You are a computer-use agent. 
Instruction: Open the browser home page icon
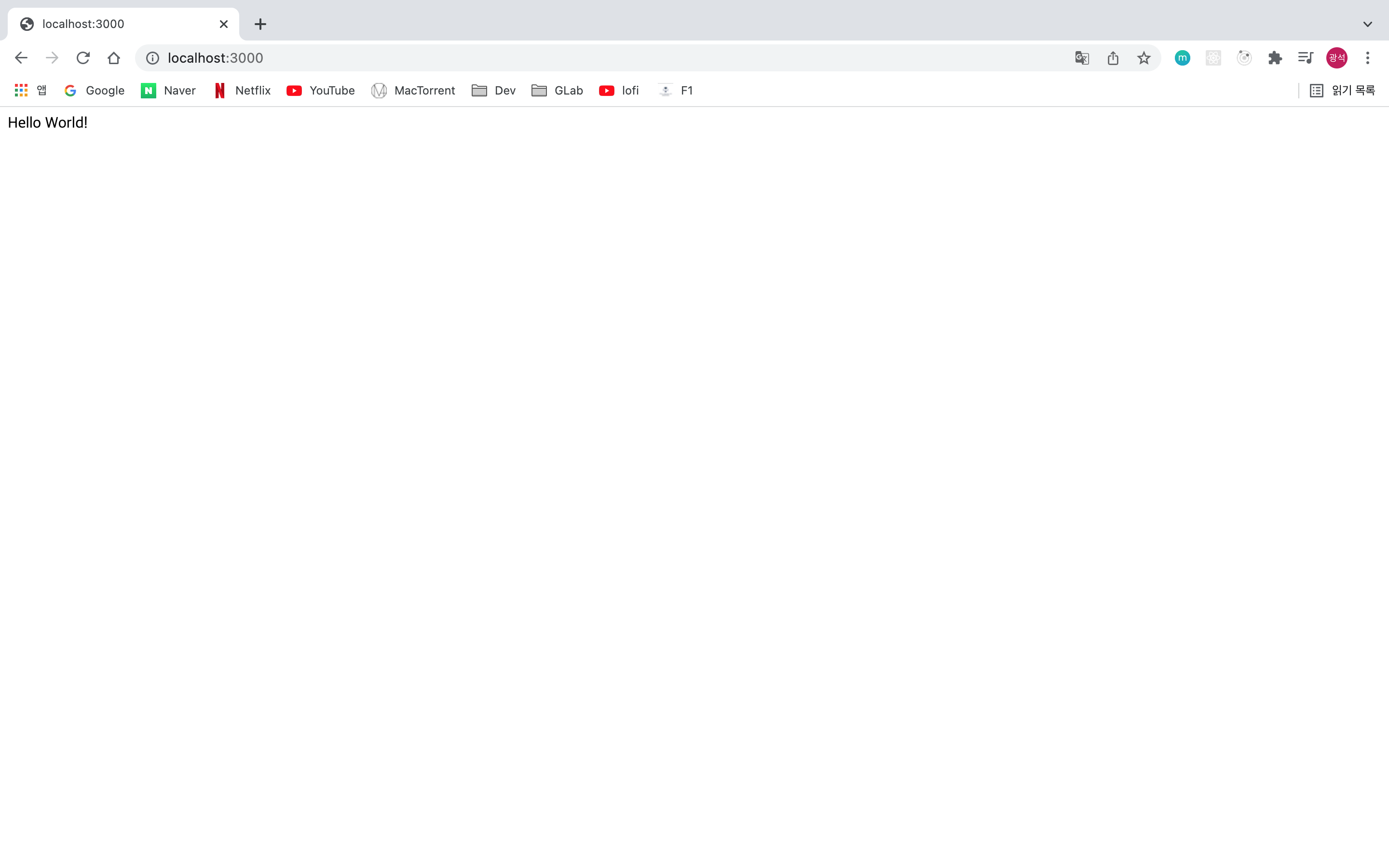pos(114,58)
